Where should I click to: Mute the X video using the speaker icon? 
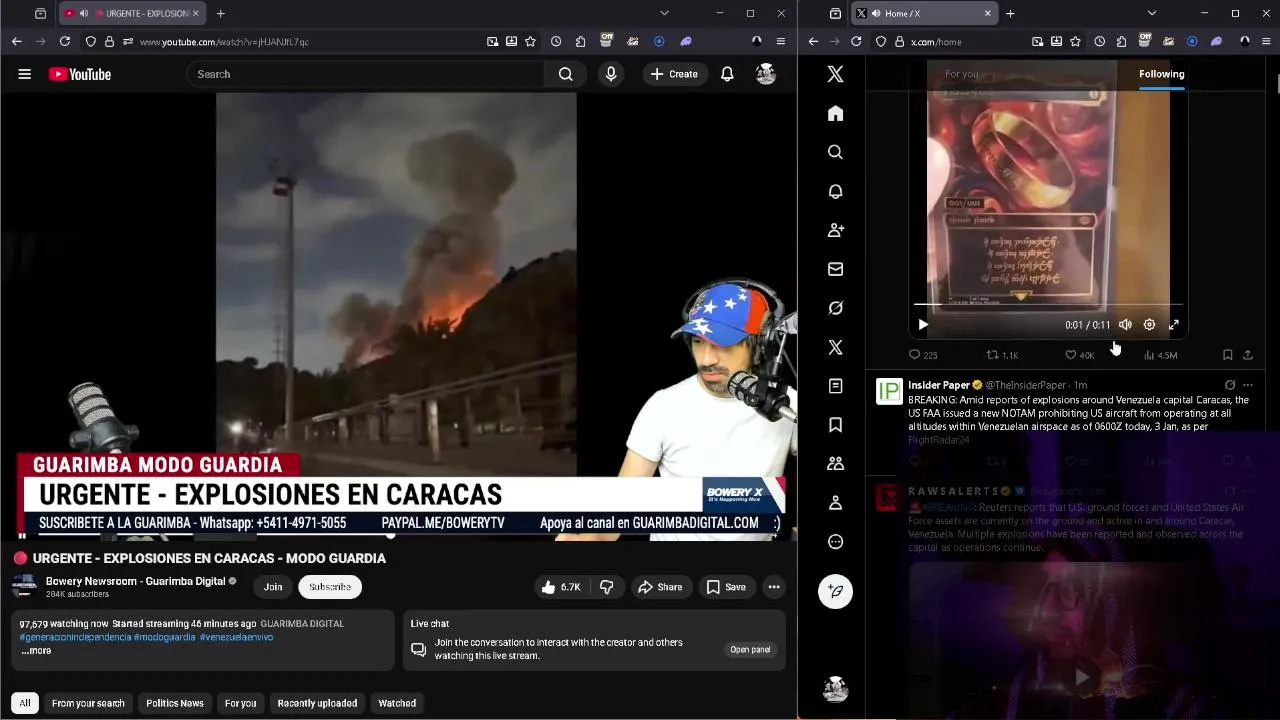click(x=1125, y=325)
